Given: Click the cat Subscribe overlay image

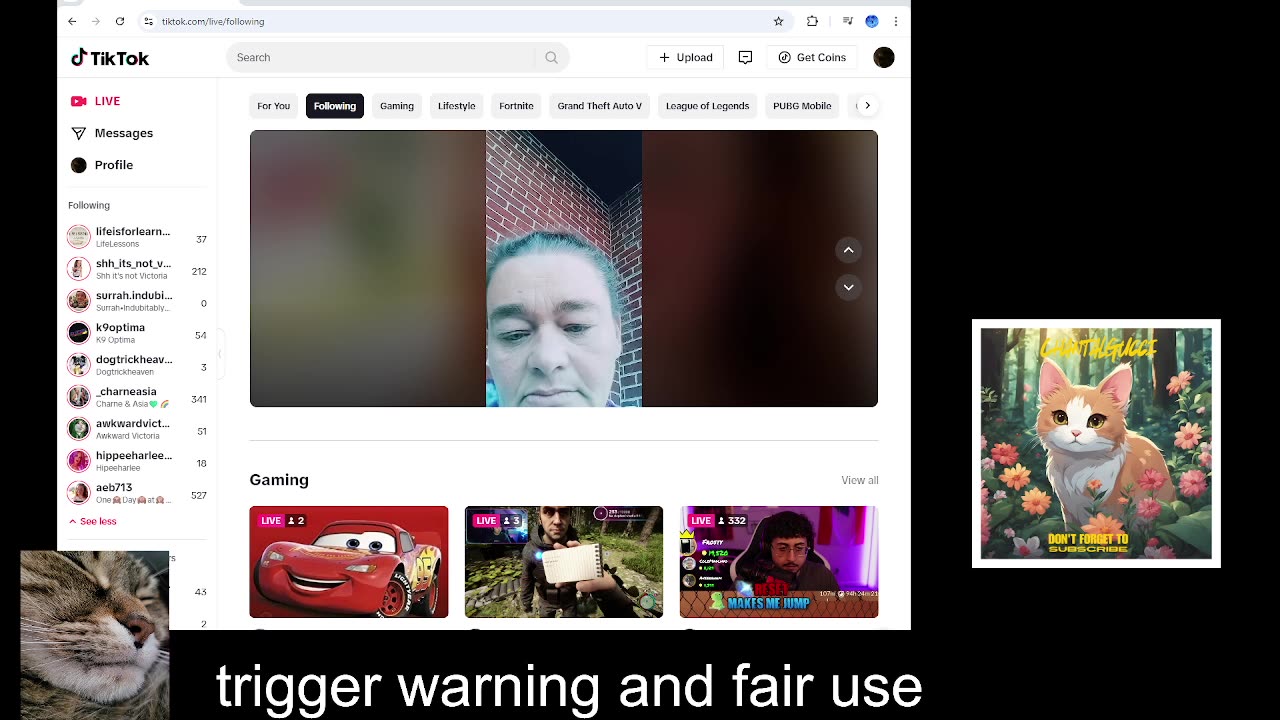Looking at the screenshot, I should point(1096,444).
